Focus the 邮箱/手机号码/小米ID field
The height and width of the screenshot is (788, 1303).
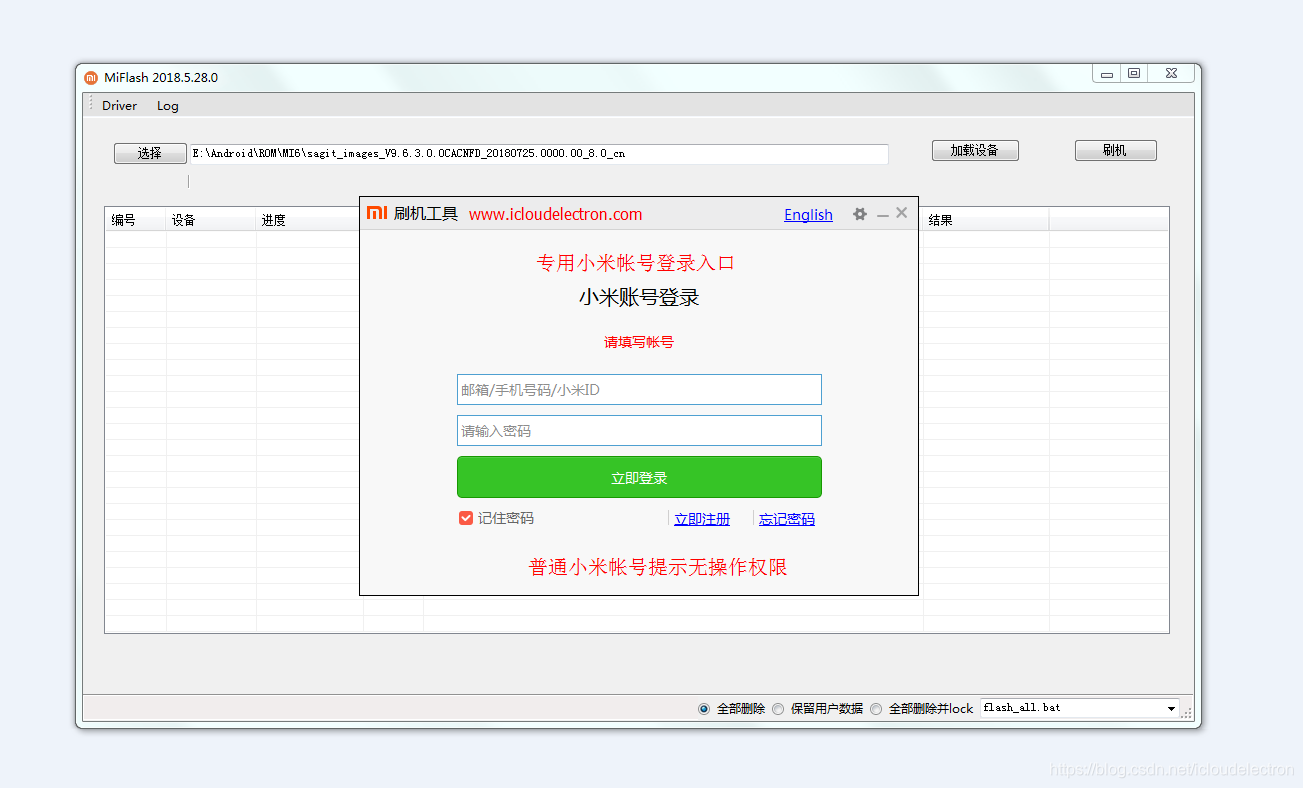coord(639,390)
